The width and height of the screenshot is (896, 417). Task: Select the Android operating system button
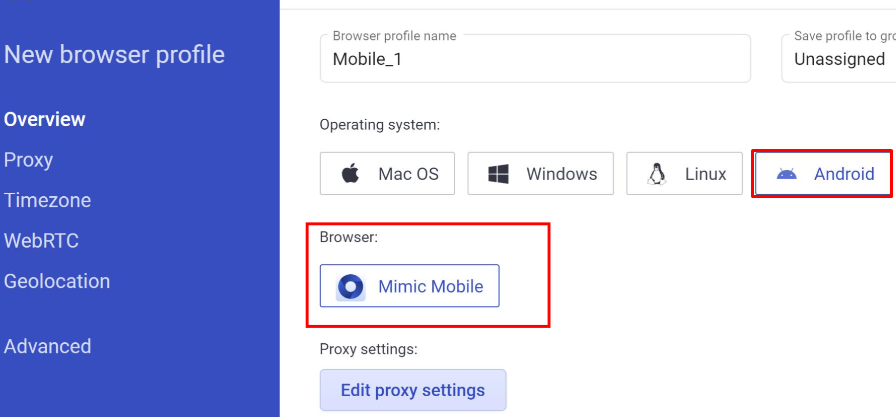point(823,174)
